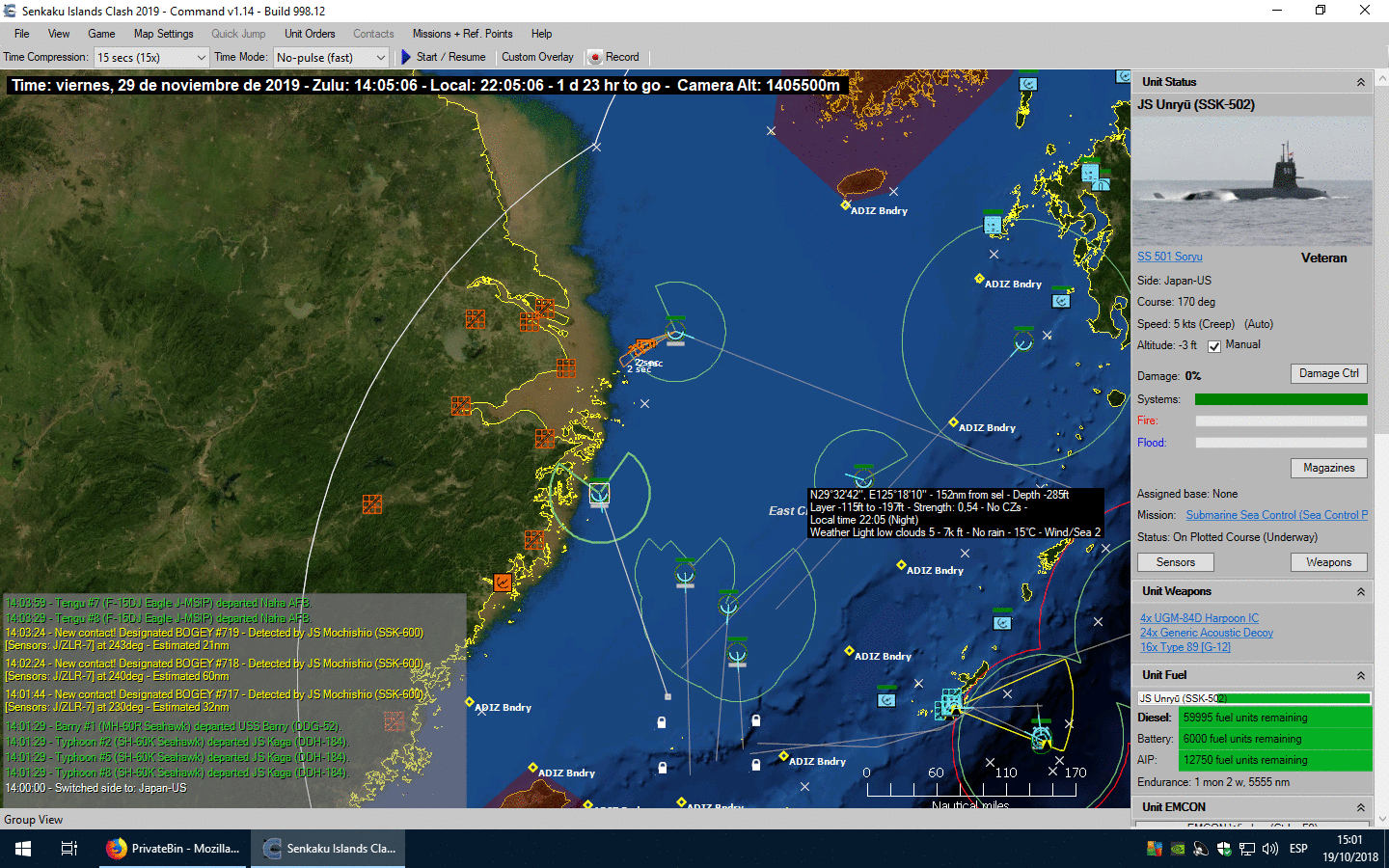Viewport: 1389px width, 868px height.
Task: Open the Submarine Sea Control mission link
Action: click(1277, 515)
